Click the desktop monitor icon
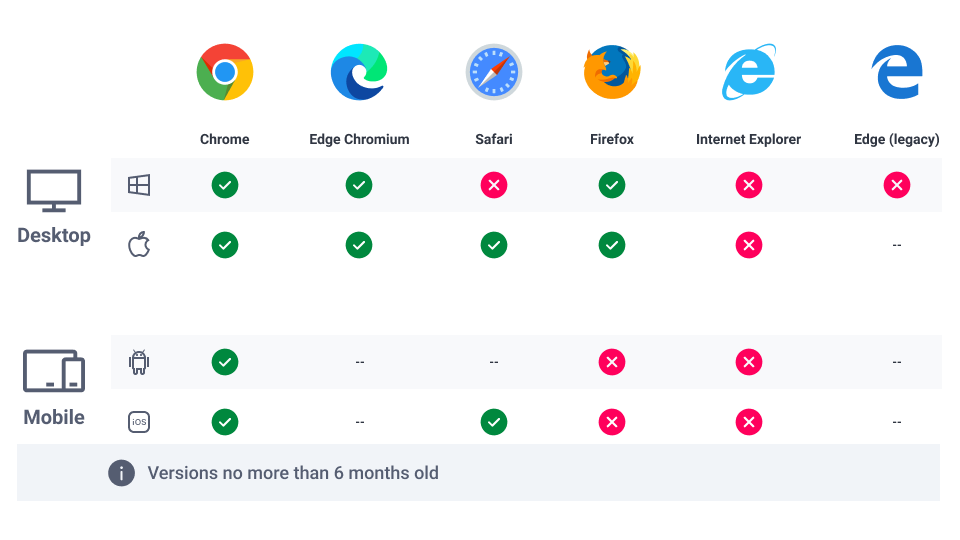 [54, 190]
